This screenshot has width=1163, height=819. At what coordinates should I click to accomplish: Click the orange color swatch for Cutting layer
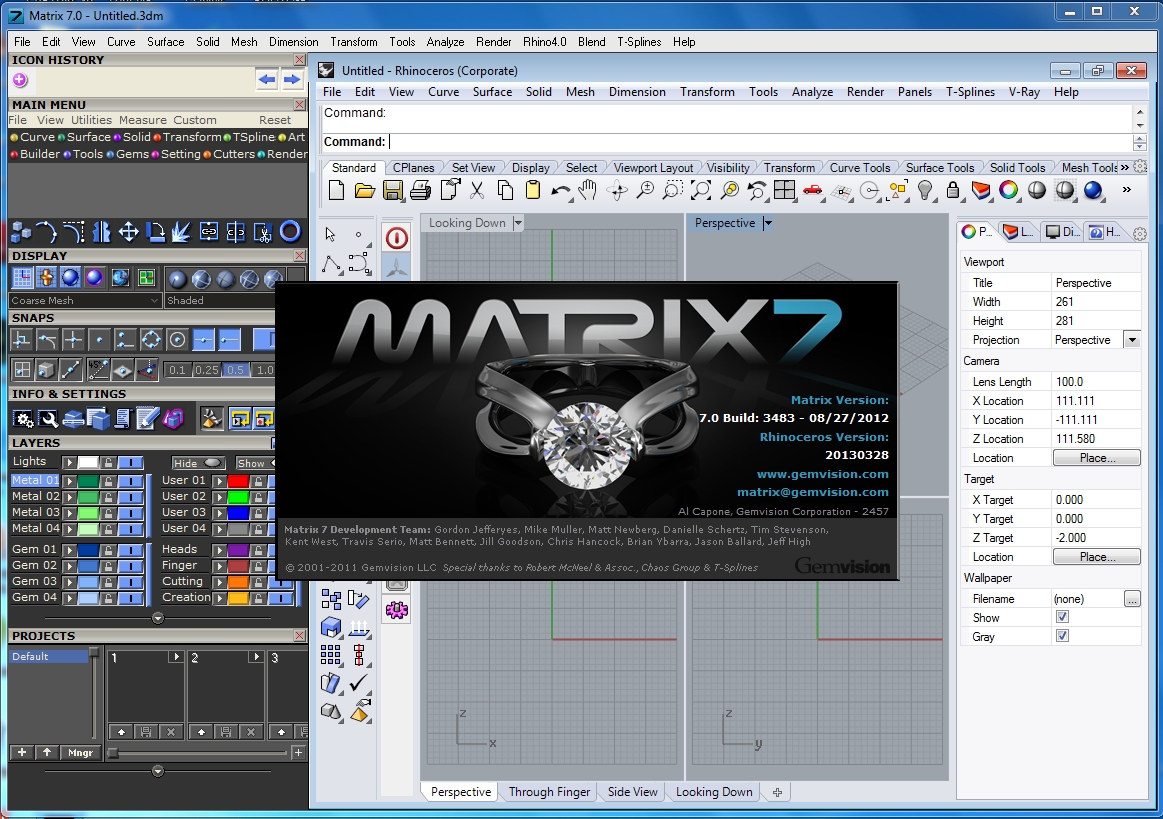coord(238,582)
